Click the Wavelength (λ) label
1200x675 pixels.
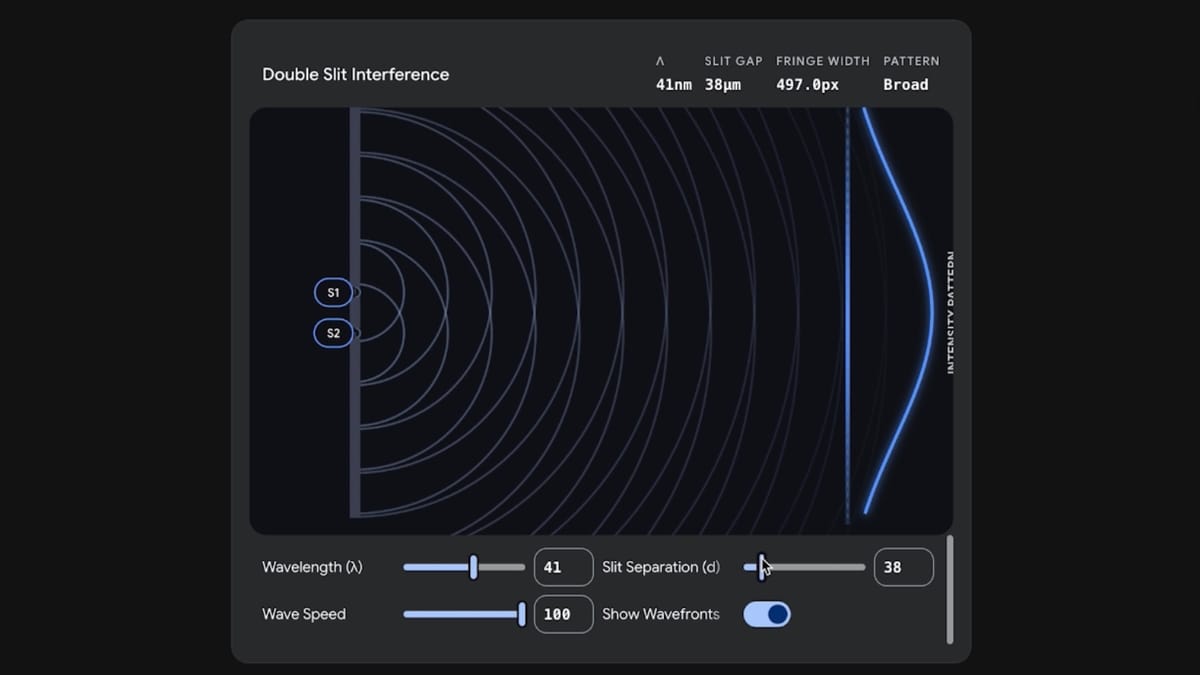pos(314,567)
